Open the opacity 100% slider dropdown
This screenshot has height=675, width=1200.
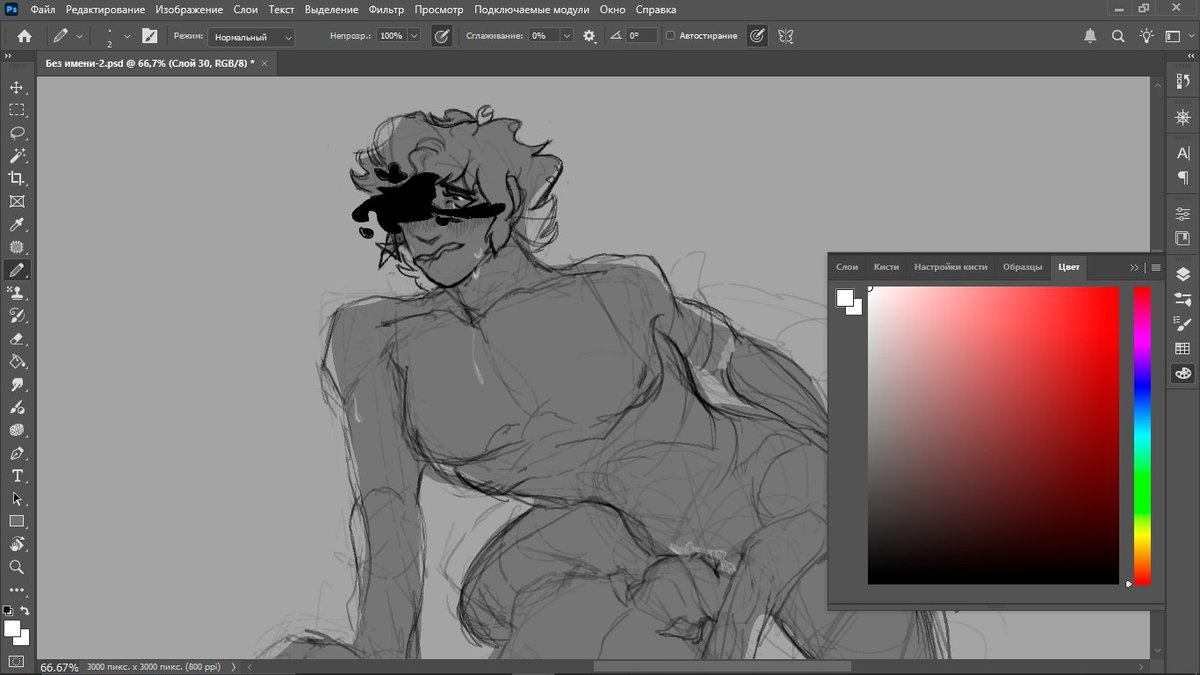(x=415, y=36)
